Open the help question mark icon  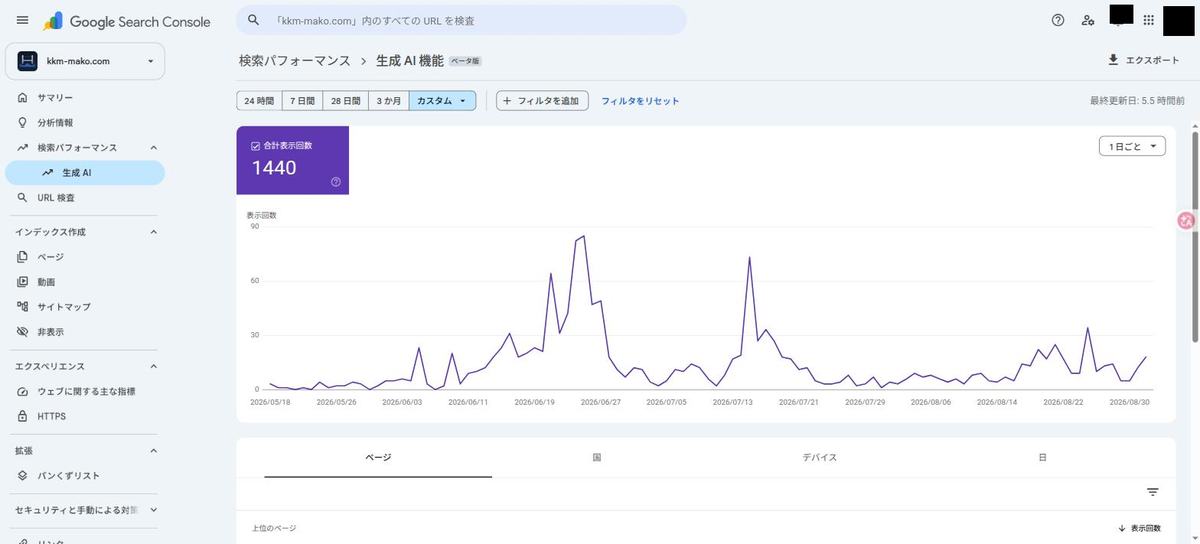(x=1058, y=20)
